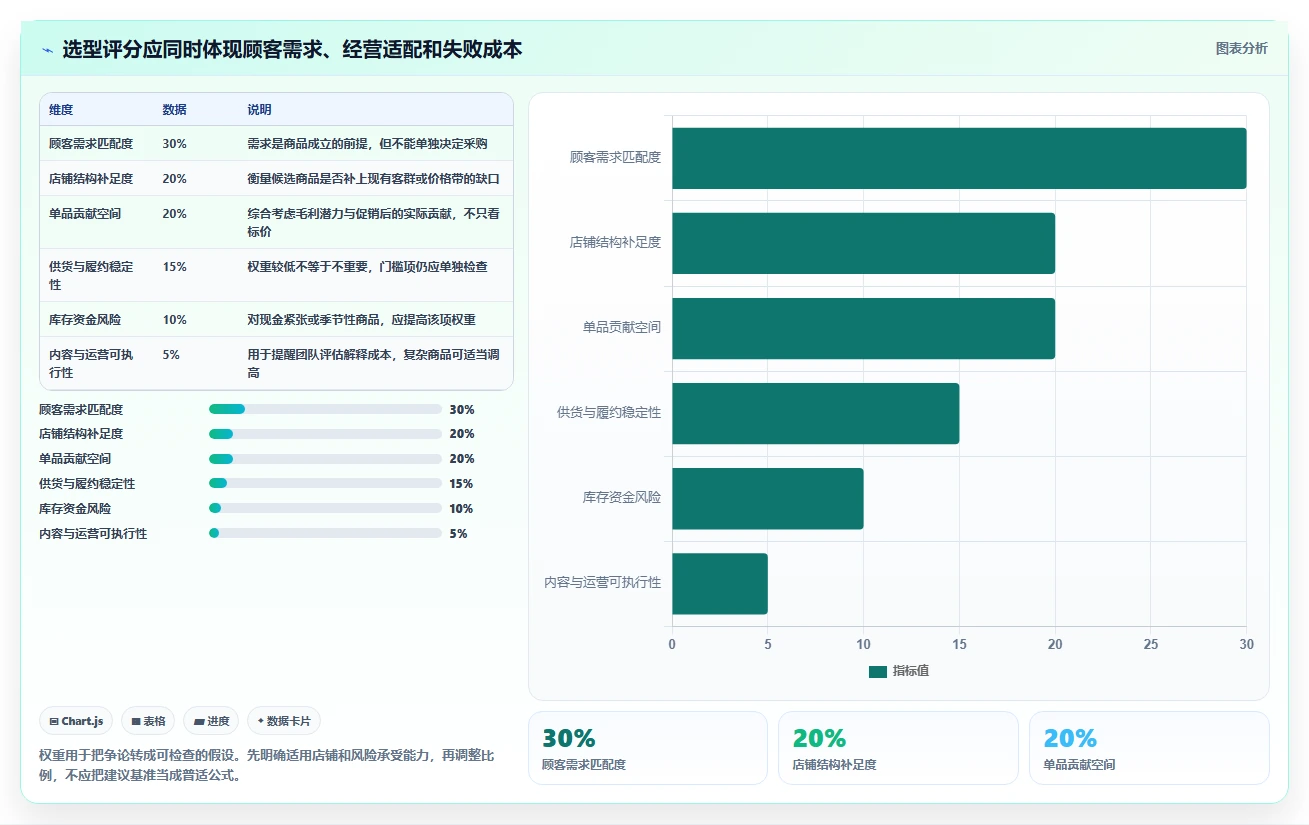Screen dimensions: 1309x825
Task: Select table cell 库存资金风险
Action: pos(85,319)
